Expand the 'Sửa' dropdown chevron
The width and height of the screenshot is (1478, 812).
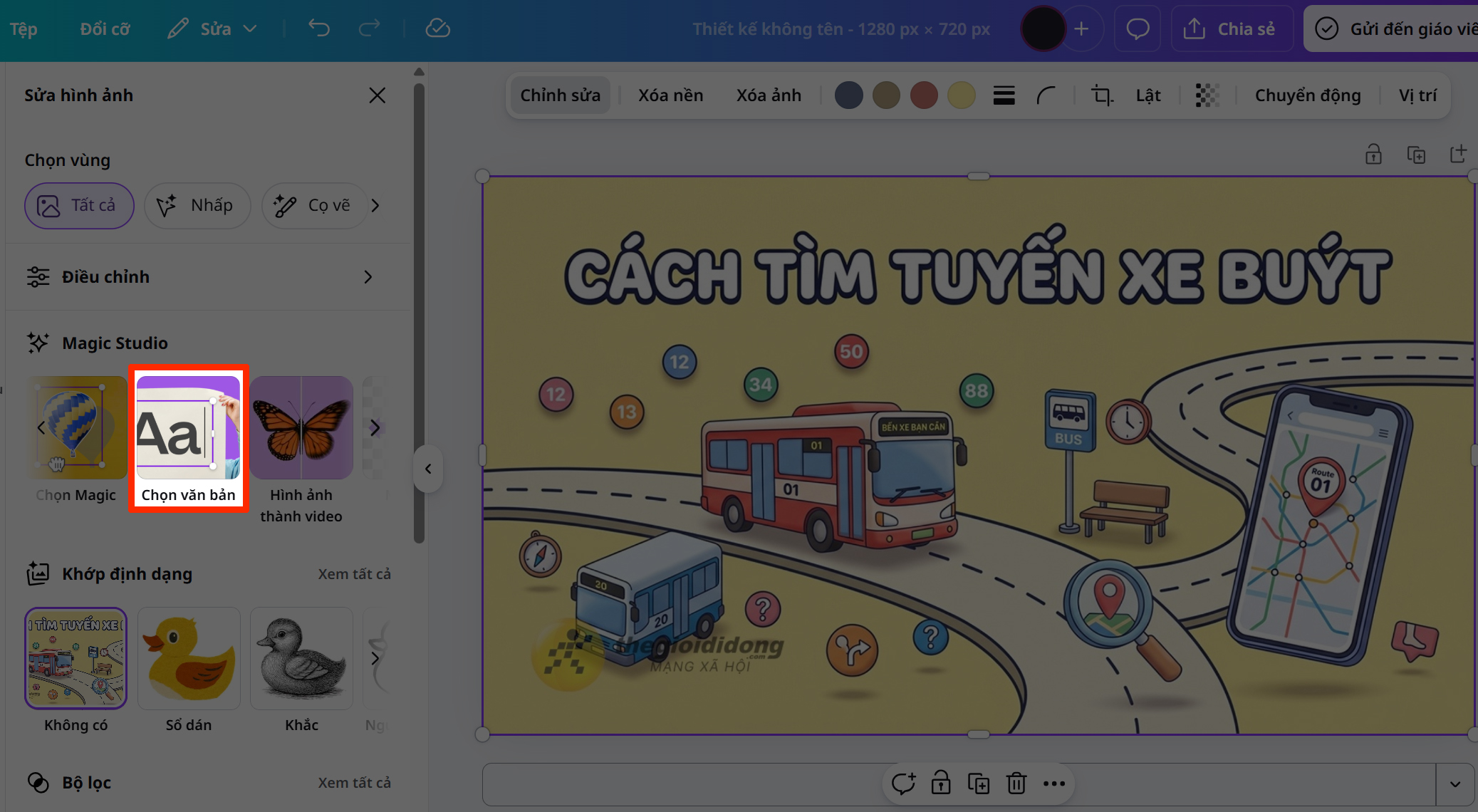pyautogui.click(x=251, y=28)
